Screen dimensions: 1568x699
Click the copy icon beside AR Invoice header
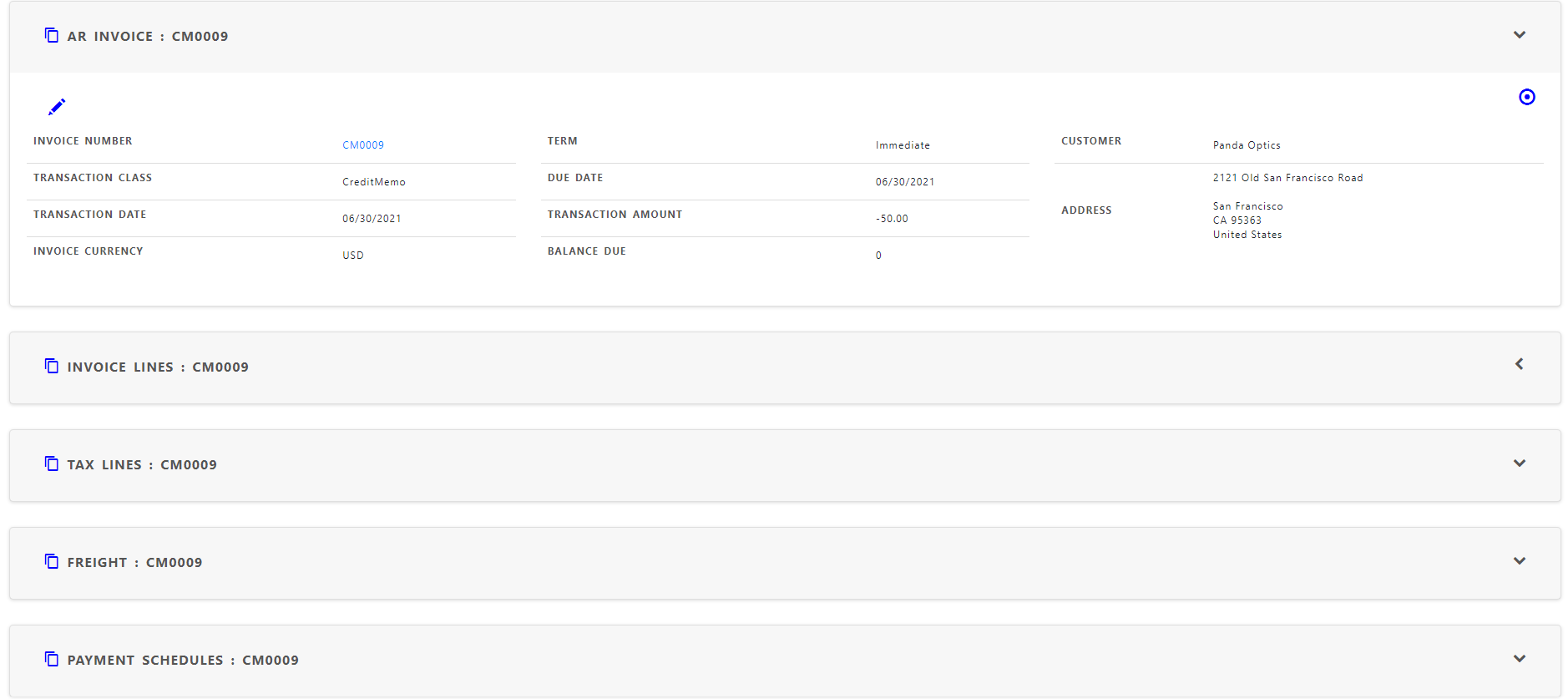click(52, 35)
